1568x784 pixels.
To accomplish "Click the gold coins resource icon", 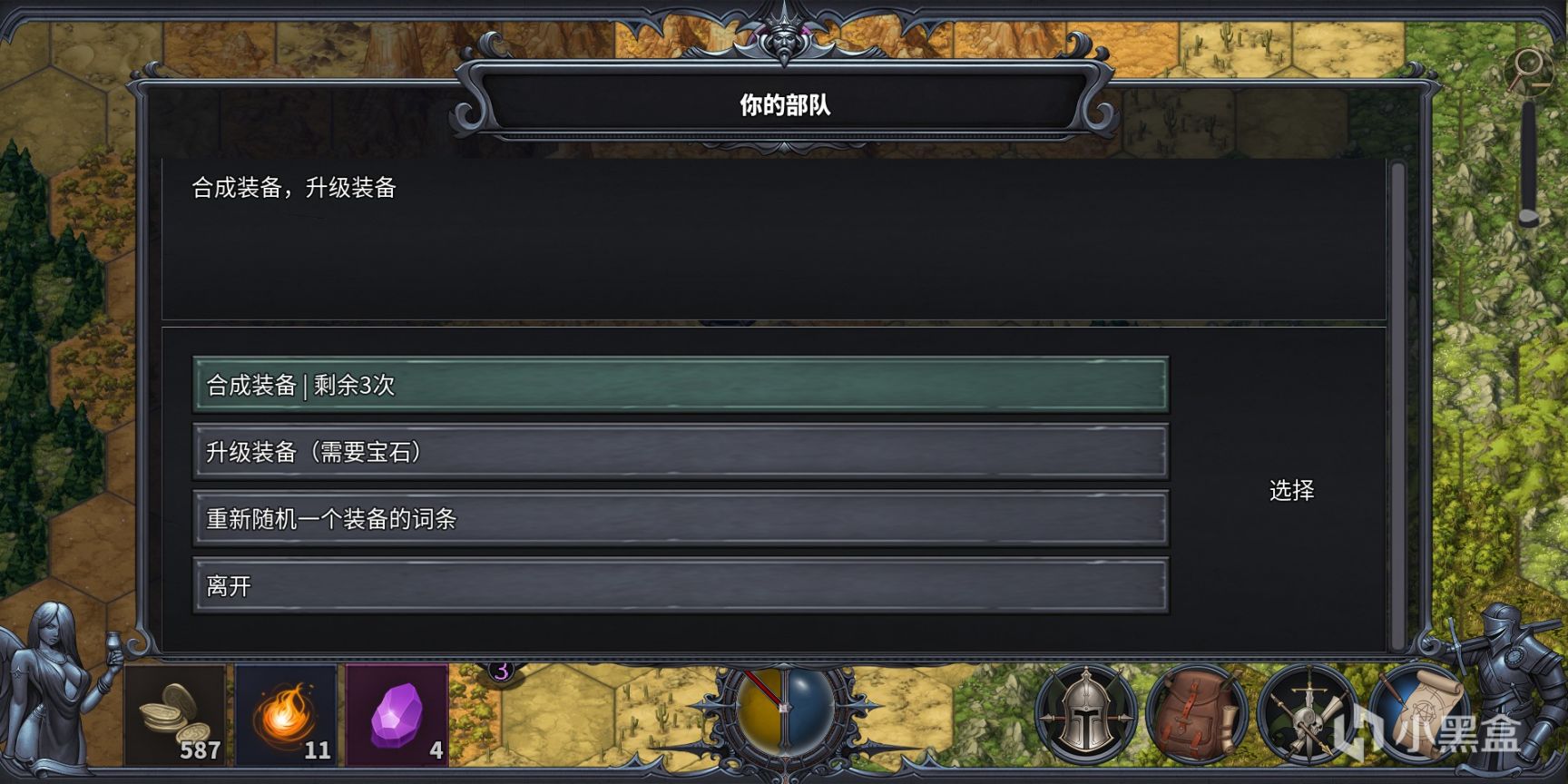I will [x=174, y=715].
